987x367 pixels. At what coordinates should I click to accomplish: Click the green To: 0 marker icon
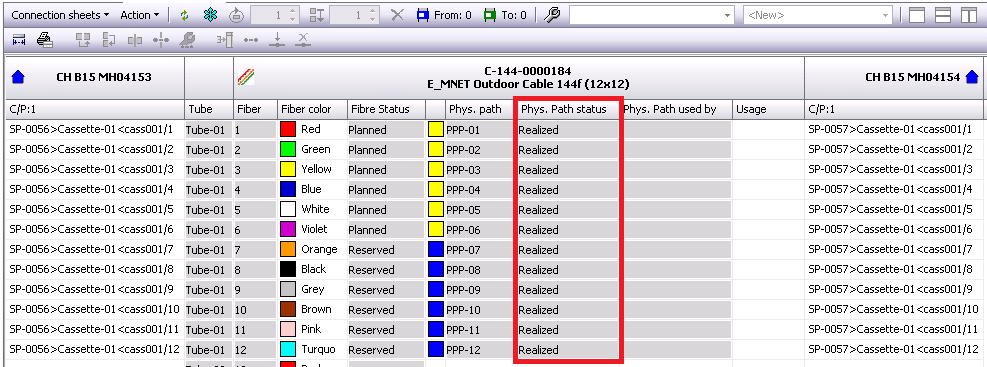click(x=490, y=15)
